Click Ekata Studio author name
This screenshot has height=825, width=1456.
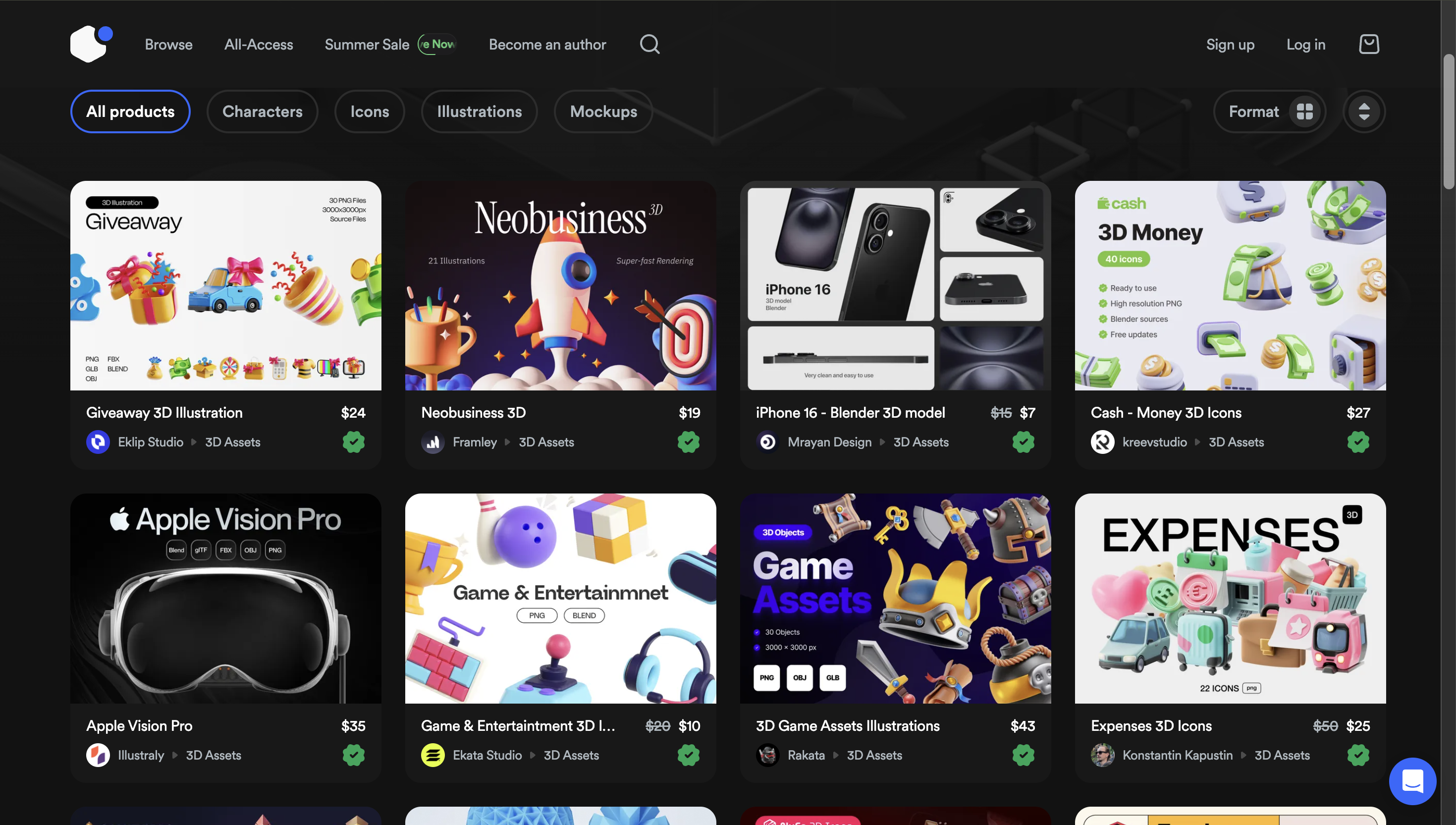coord(487,755)
